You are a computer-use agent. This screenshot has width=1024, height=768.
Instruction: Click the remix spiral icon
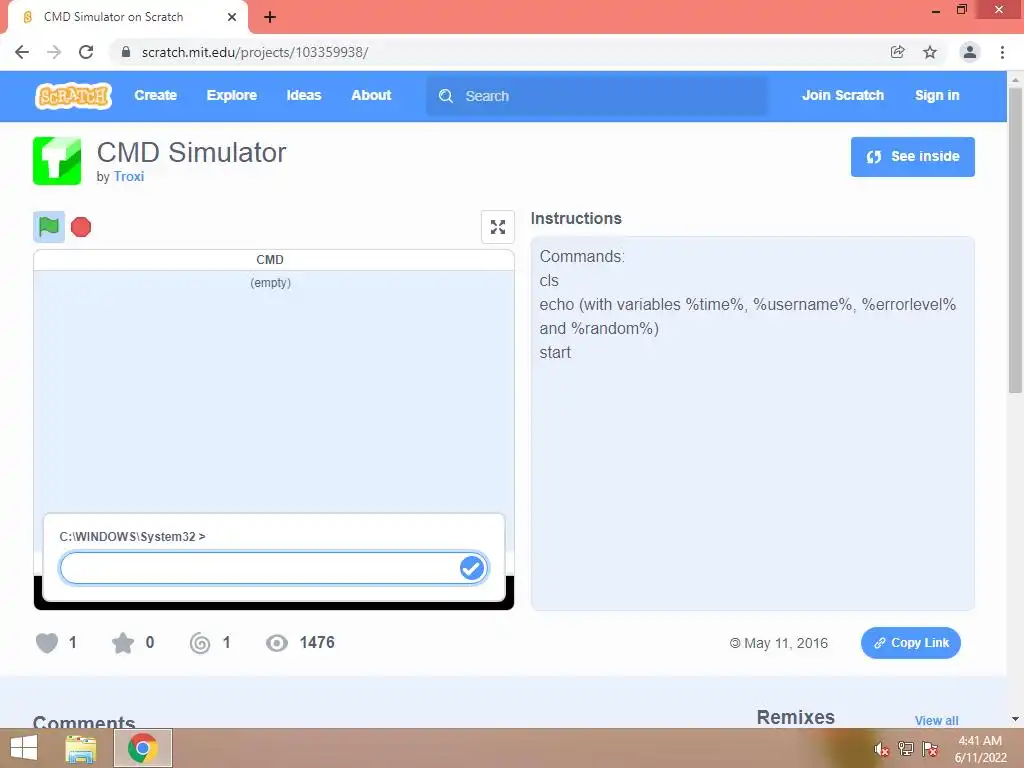coord(200,643)
